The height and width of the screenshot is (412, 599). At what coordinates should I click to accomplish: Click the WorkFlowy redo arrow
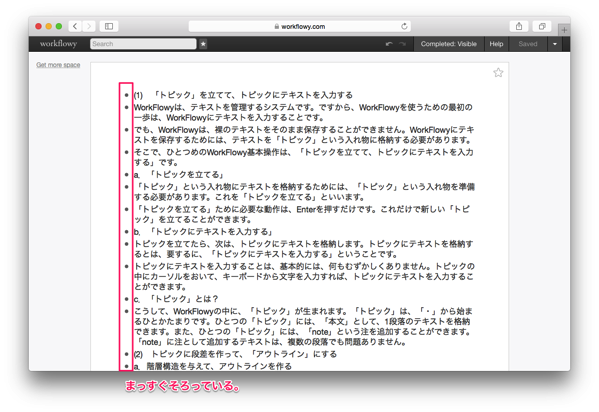pos(402,44)
